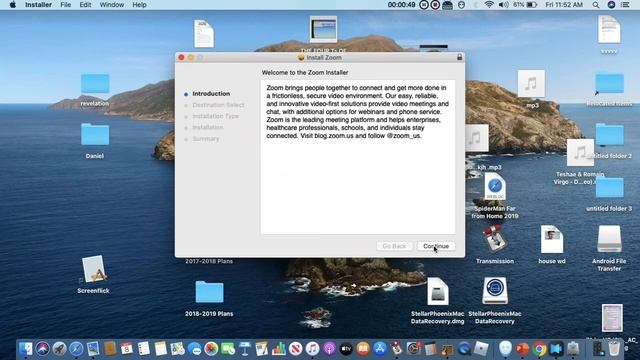Select the mp3 audio file icon
Image resolution: width=640 pixels, height=360 pixels.
[x=531, y=84]
